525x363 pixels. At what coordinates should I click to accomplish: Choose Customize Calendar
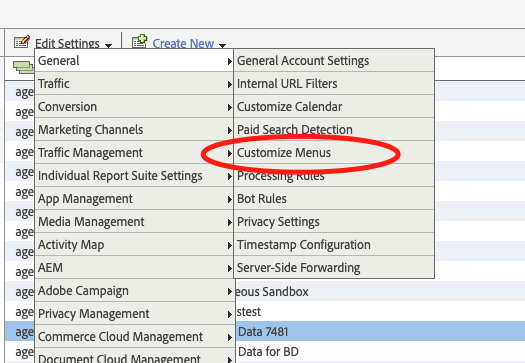click(x=334, y=107)
